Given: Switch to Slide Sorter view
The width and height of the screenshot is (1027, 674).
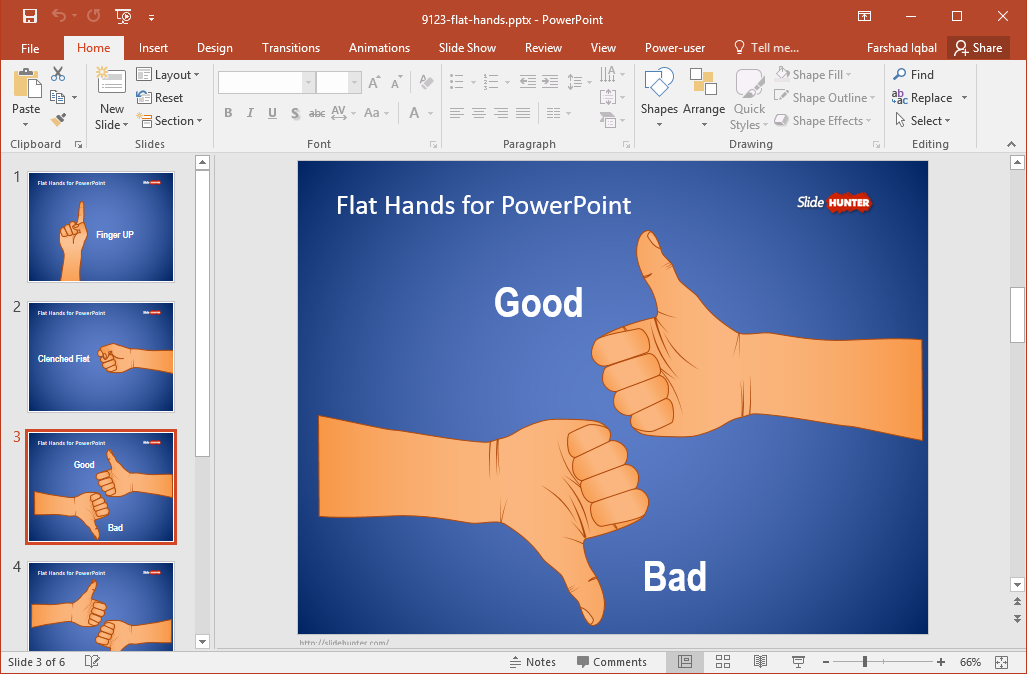Looking at the screenshot, I should 722,662.
